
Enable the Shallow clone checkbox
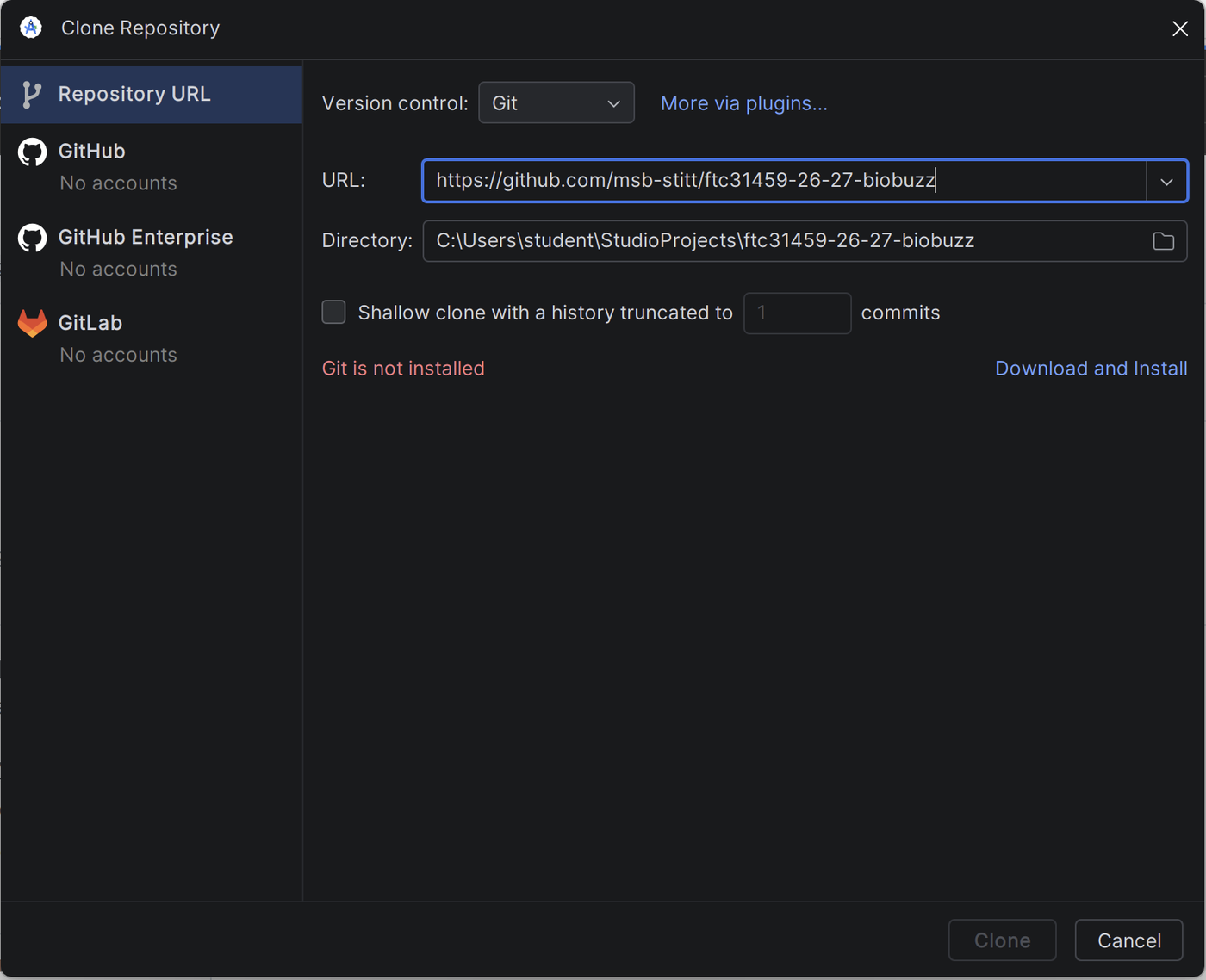333,312
